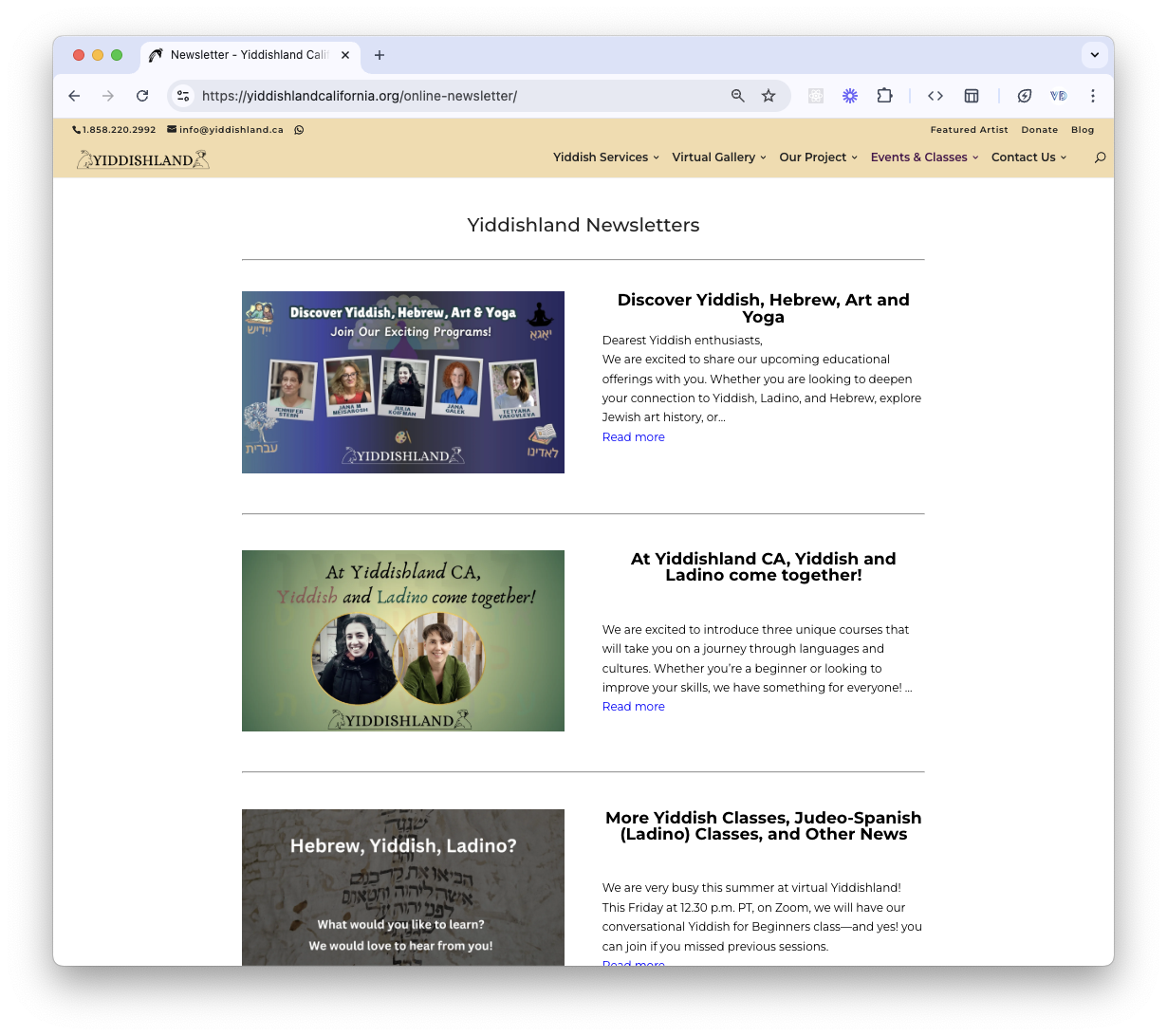
Task: Open site information icon in address bar
Action: coord(184,96)
